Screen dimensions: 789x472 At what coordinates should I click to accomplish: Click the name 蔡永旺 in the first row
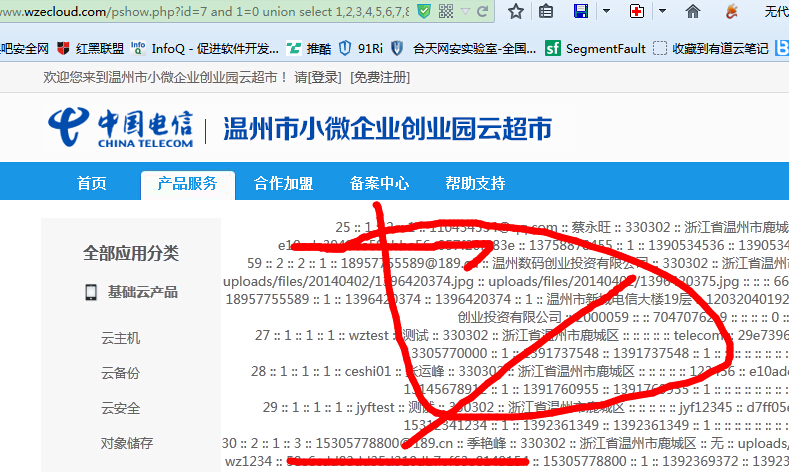pos(591,227)
